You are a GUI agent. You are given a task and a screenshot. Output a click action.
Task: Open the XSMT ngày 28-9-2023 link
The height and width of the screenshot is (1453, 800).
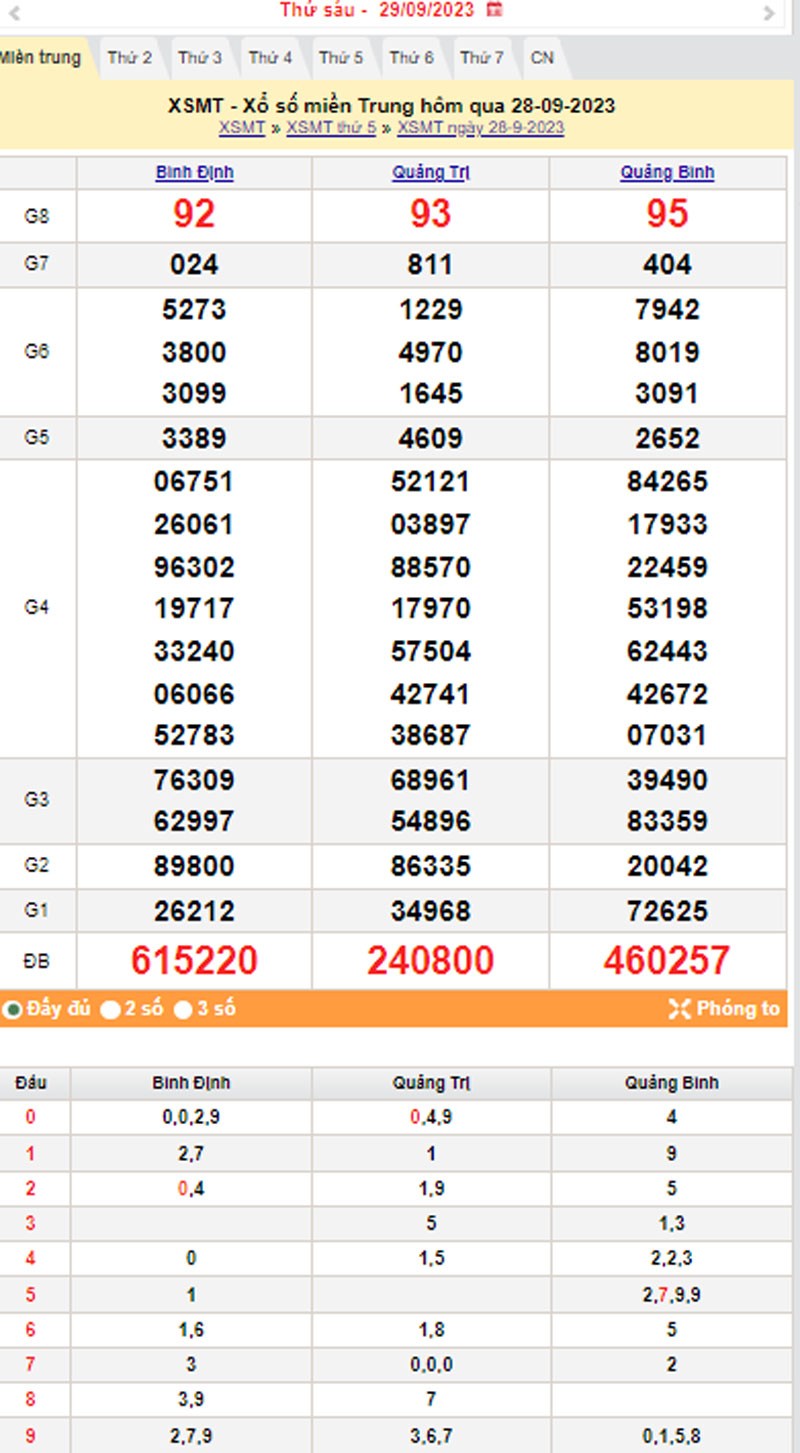[x=480, y=128]
